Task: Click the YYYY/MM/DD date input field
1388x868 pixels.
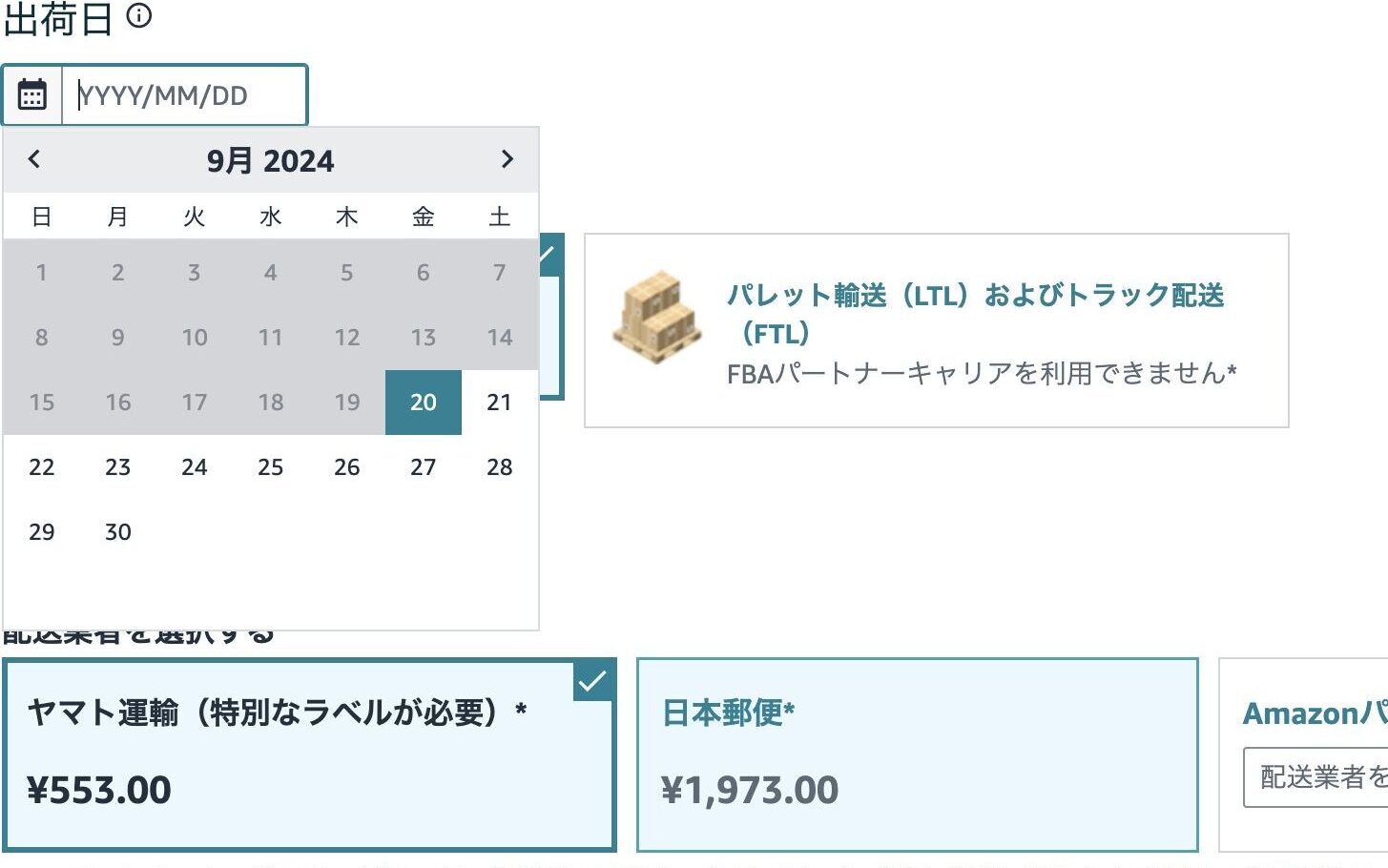Action: [x=184, y=95]
